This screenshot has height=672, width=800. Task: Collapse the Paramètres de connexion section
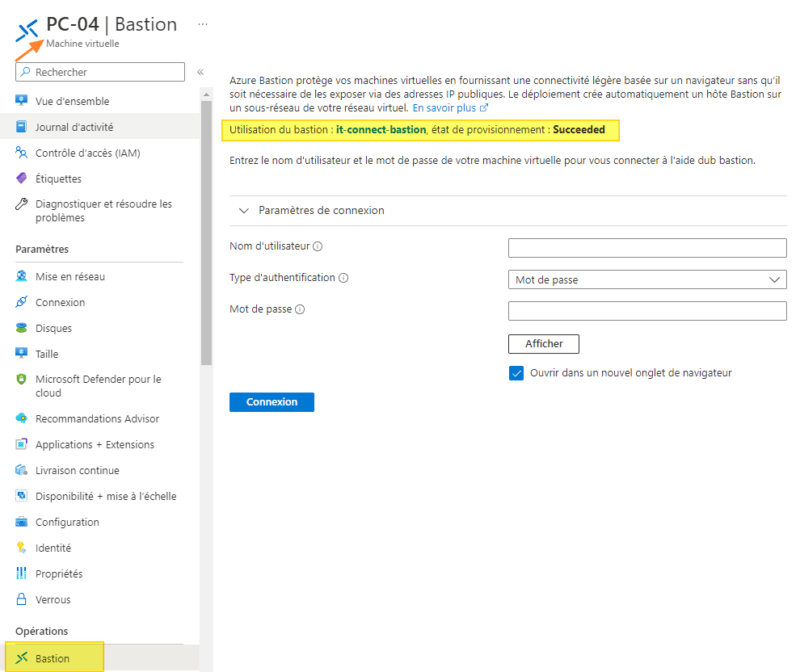(x=243, y=211)
